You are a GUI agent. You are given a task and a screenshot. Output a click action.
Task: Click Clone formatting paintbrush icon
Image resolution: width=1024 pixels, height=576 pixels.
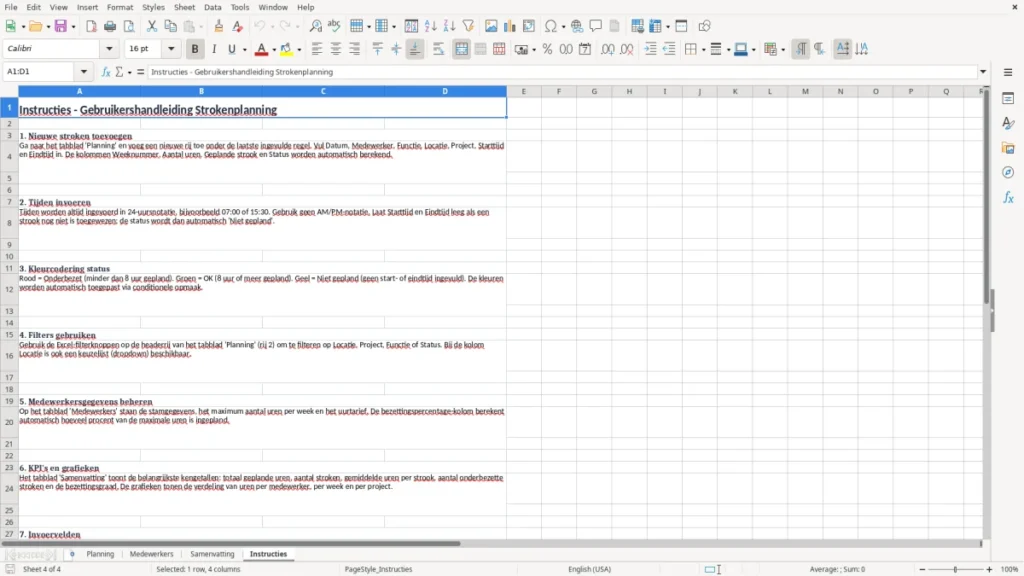click(x=219, y=26)
